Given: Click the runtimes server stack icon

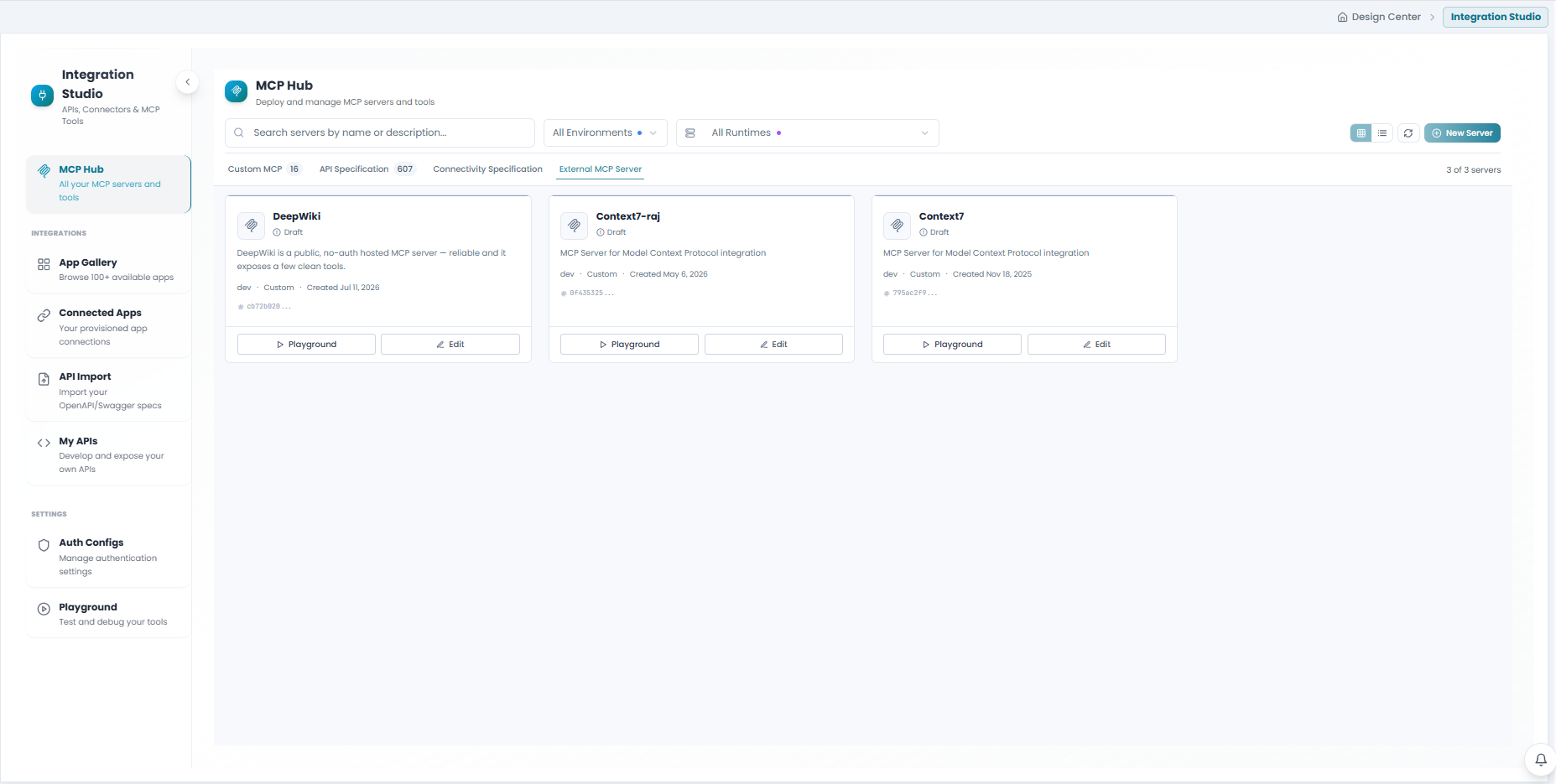Looking at the screenshot, I should pos(690,132).
